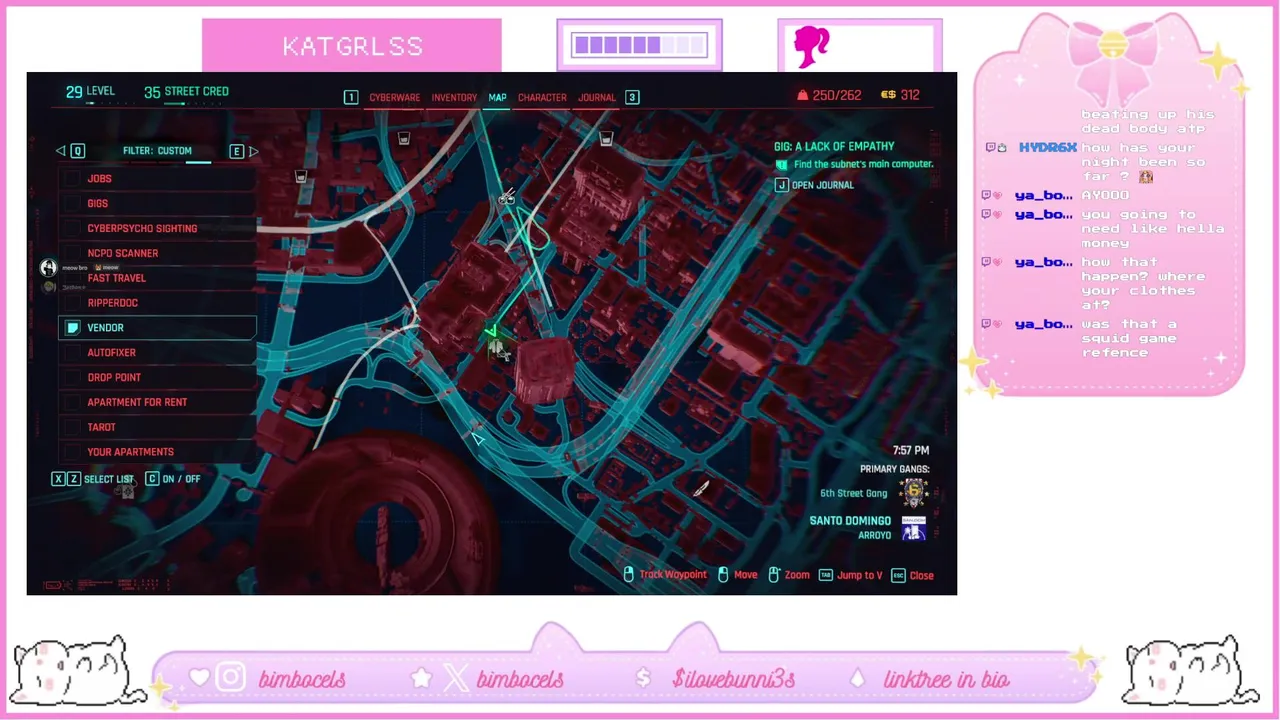Click Jump to V label
Image resolution: width=1280 pixels, height=720 pixels.
(x=860, y=575)
